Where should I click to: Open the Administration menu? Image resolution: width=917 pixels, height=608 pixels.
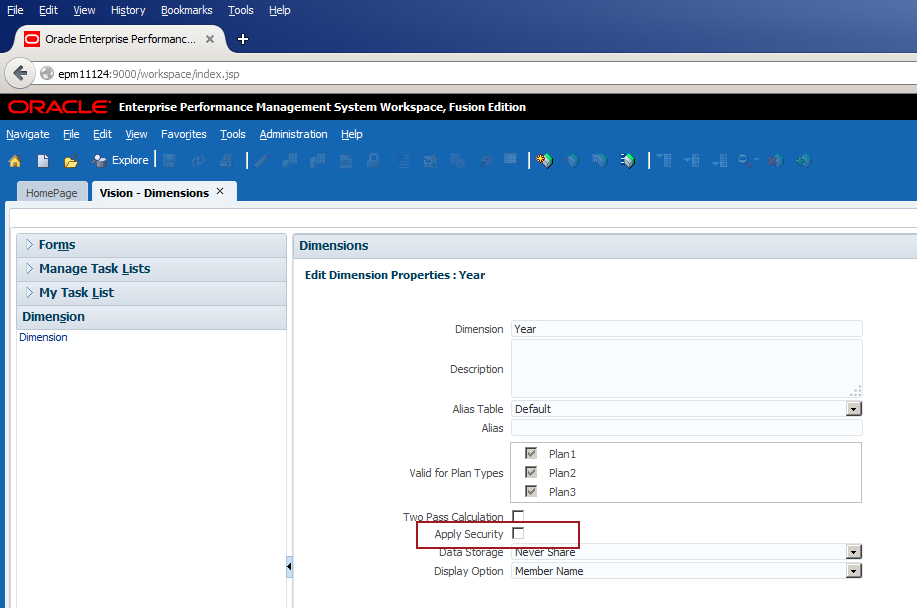[294, 134]
